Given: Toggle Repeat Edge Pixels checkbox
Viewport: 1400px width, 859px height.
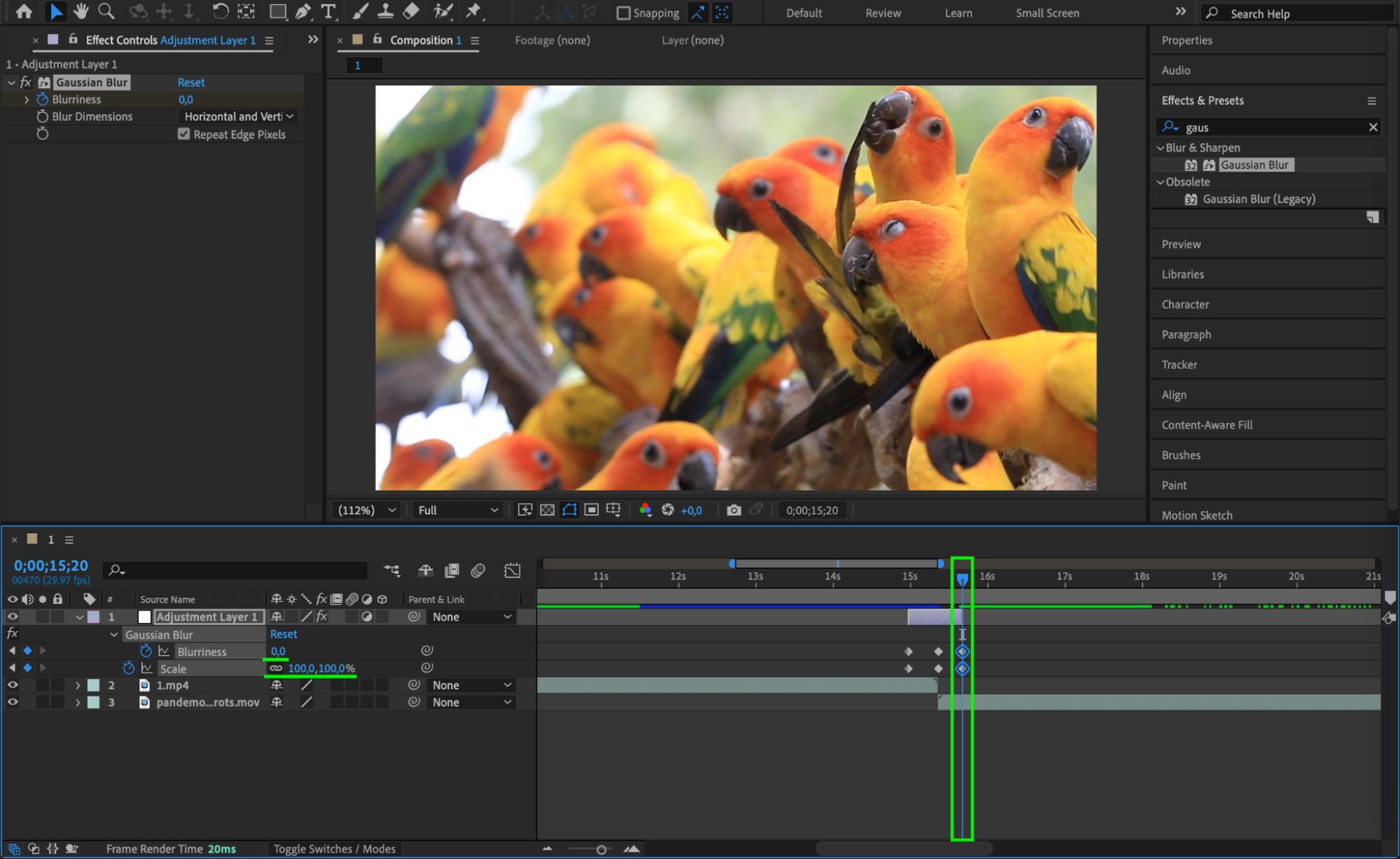Looking at the screenshot, I should coord(184,134).
